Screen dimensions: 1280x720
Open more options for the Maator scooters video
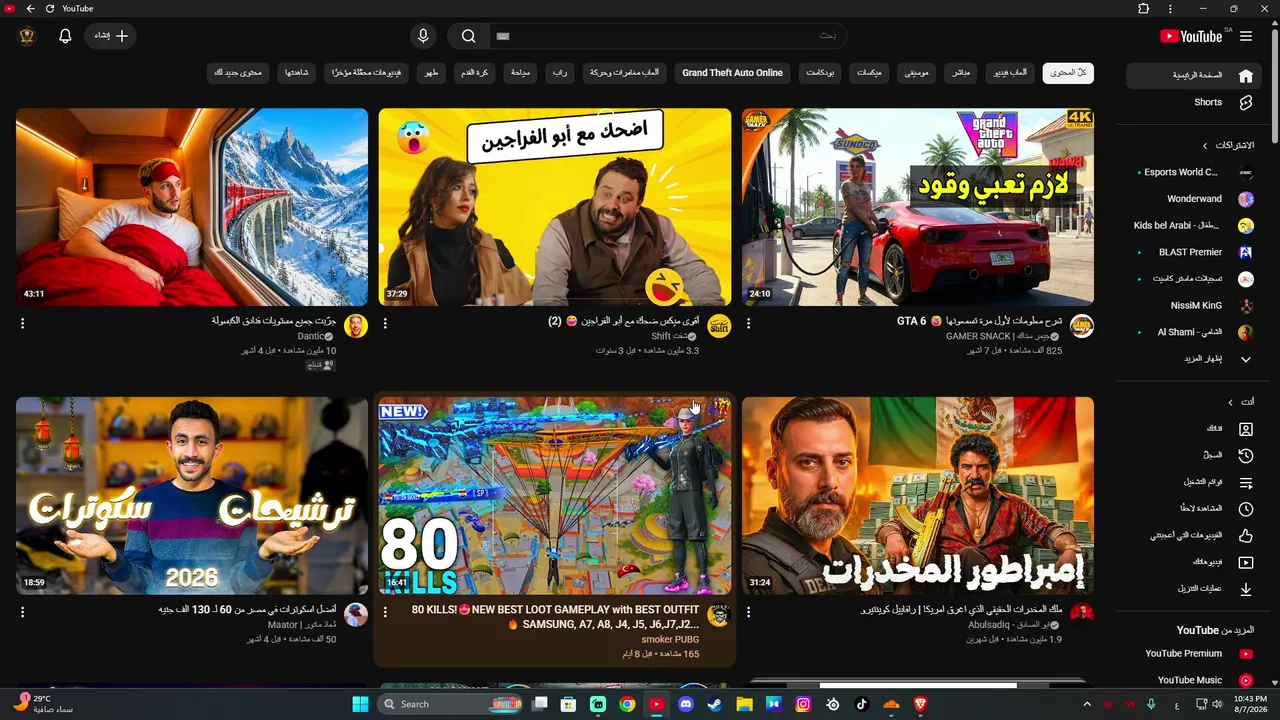click(22, 612)
